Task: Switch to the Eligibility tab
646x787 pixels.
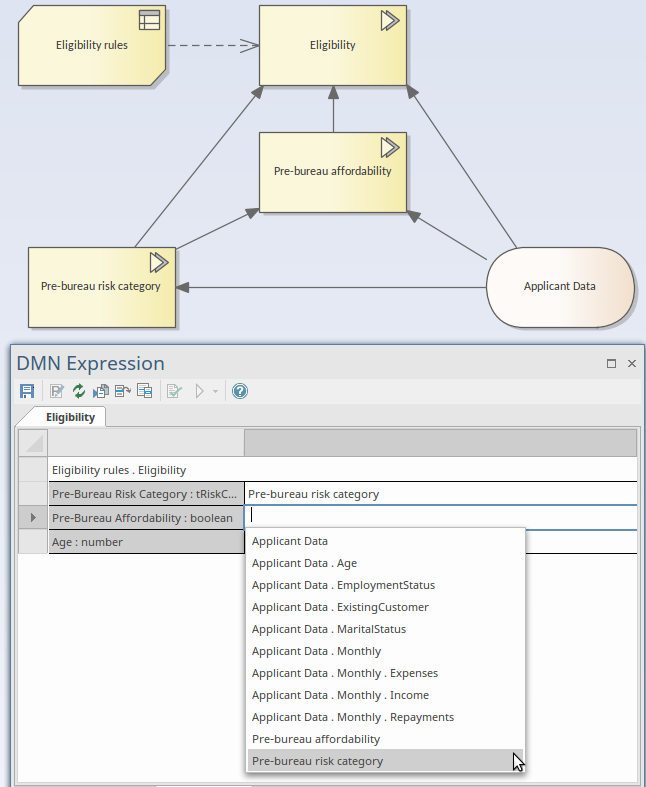Action: point(70,417)
